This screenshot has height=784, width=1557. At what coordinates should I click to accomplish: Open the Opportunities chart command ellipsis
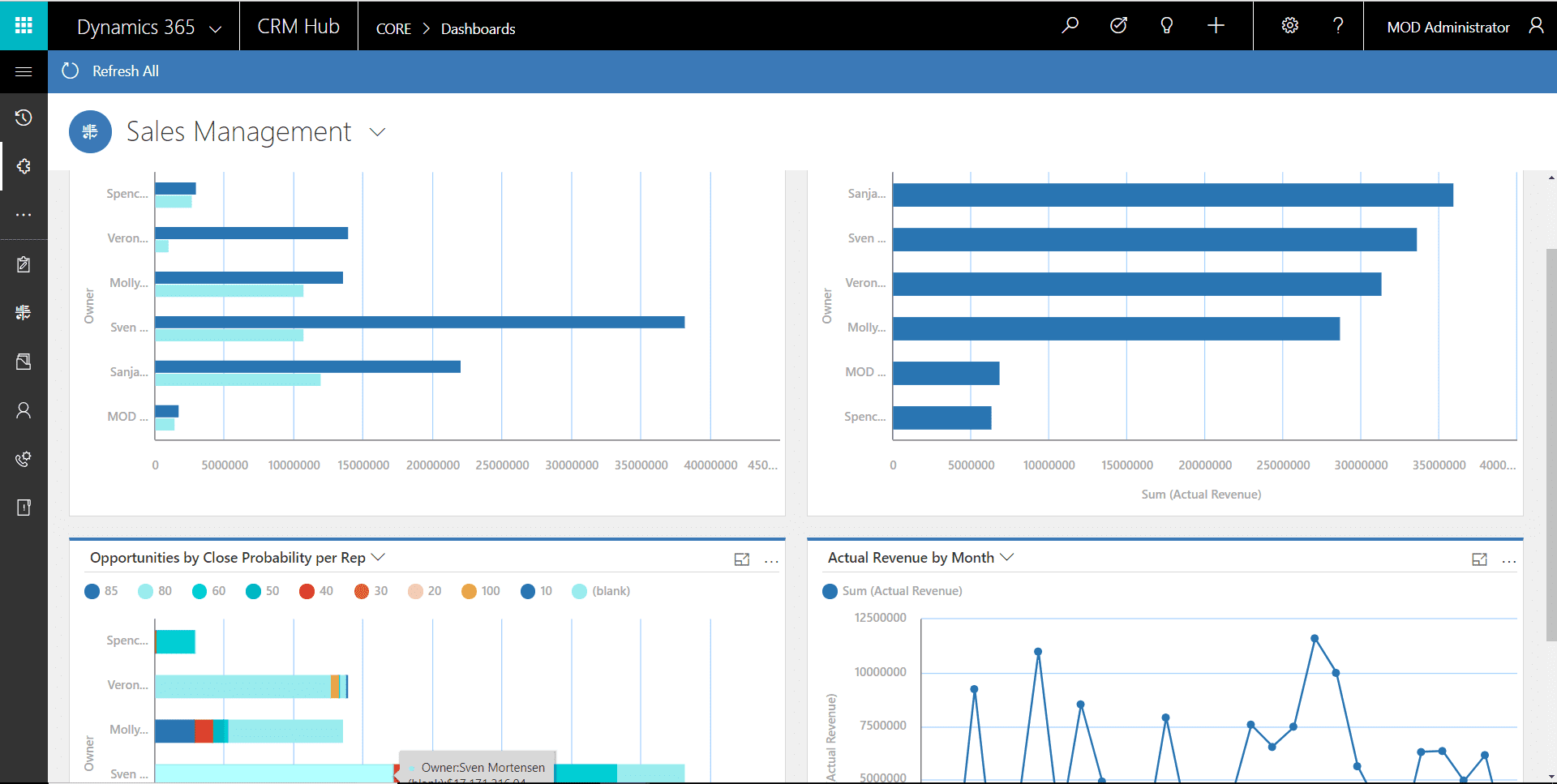click(770, 559)
